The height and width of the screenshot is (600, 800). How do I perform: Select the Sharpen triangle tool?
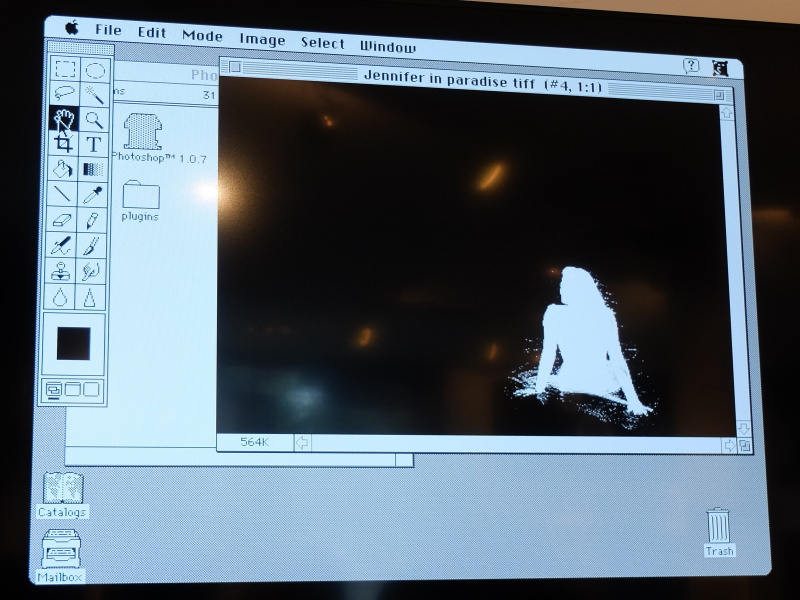click(x=90, y=297)
